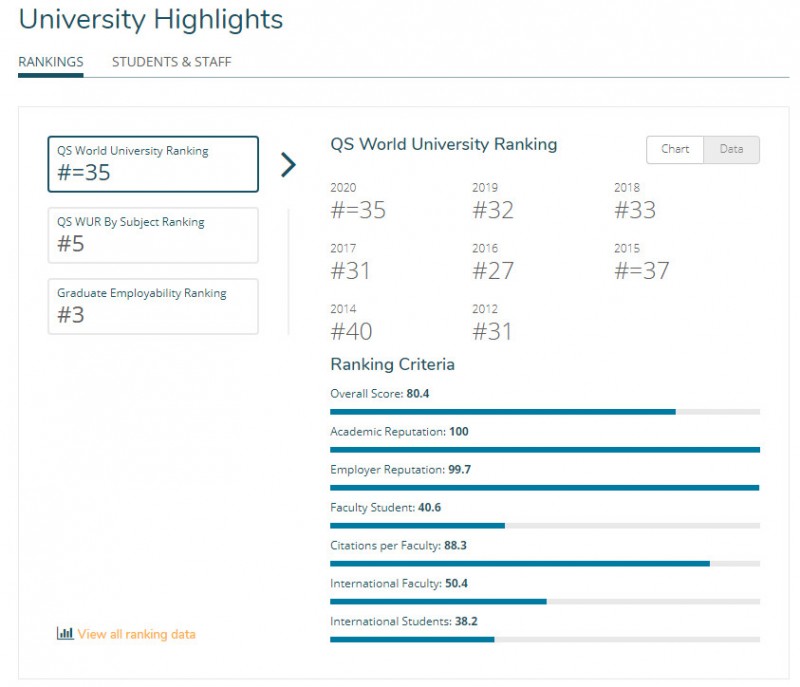Click the University Highlights heading
Screen dimensions: 800x687
tap(151, 19)
